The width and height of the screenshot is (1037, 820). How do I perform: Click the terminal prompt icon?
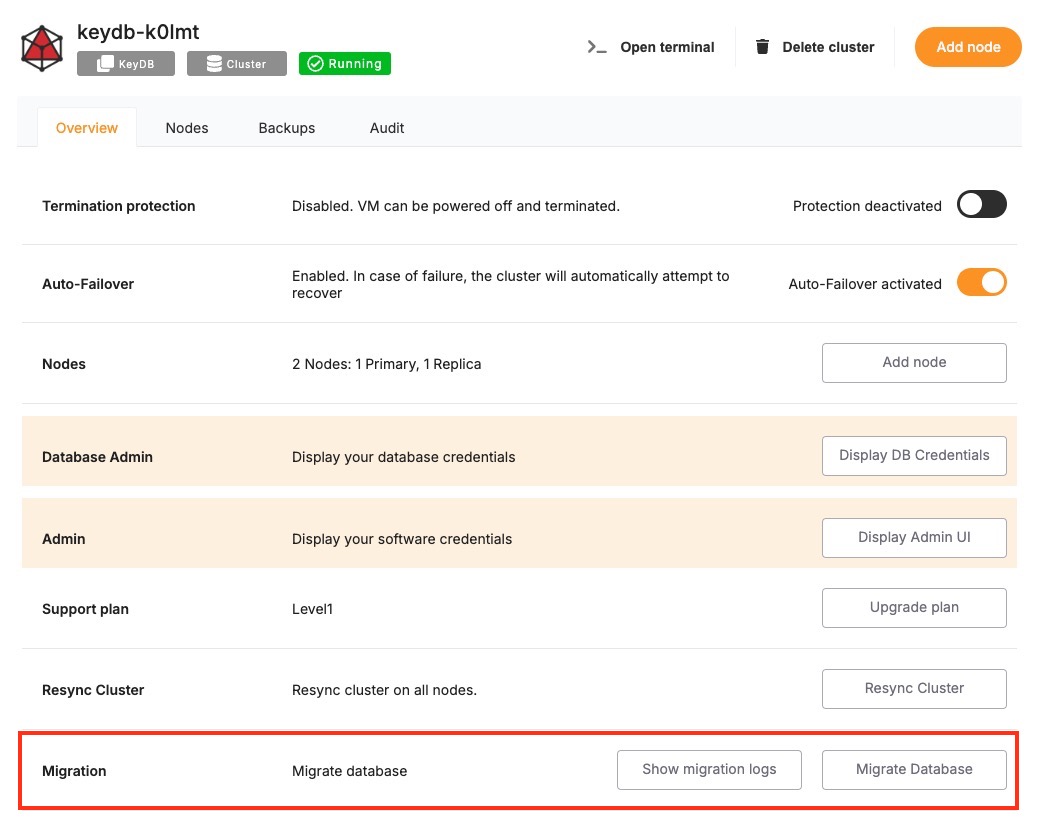[x=597, y=47]
